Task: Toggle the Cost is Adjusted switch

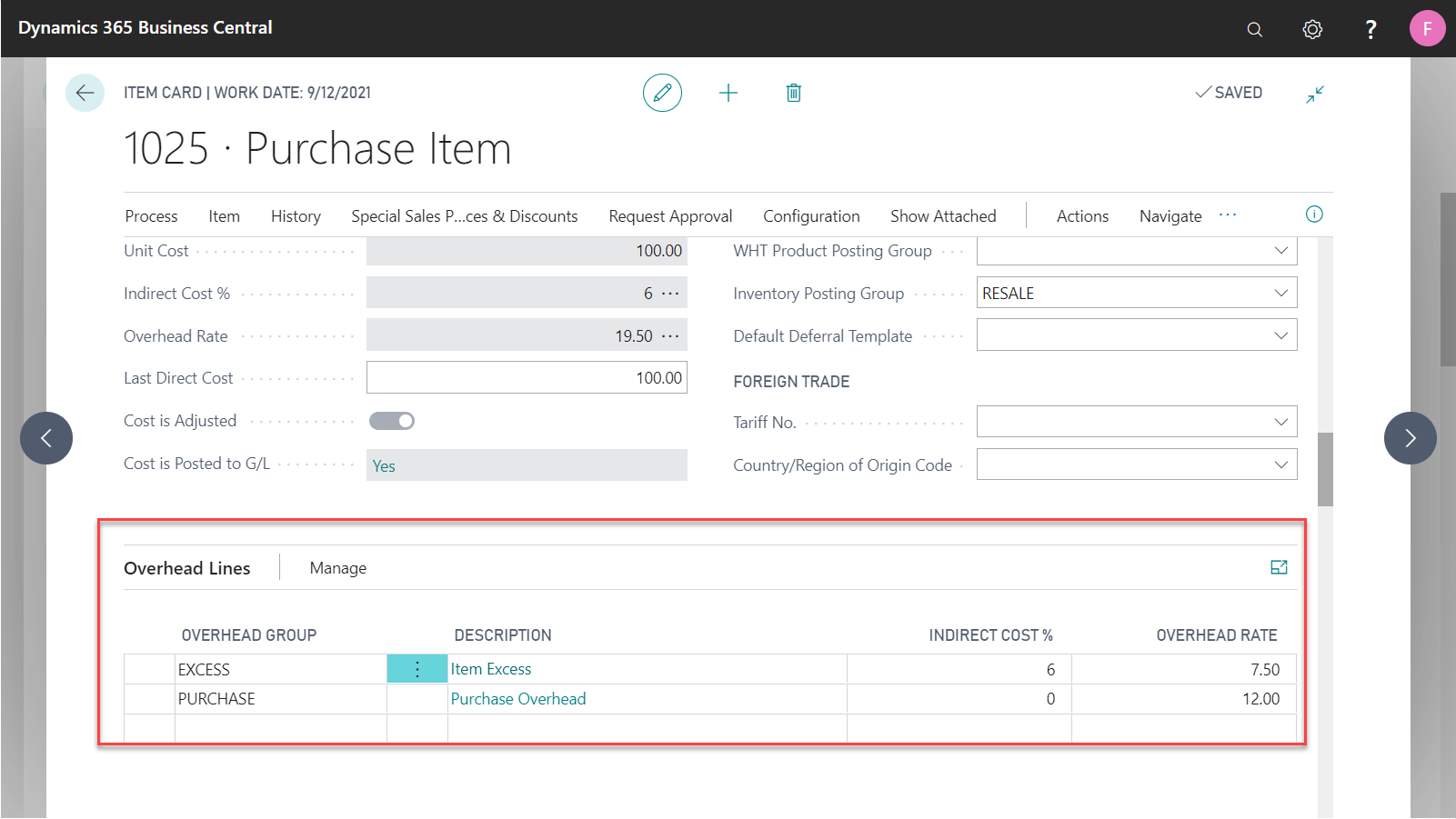Action: click(x=392, y=421)
